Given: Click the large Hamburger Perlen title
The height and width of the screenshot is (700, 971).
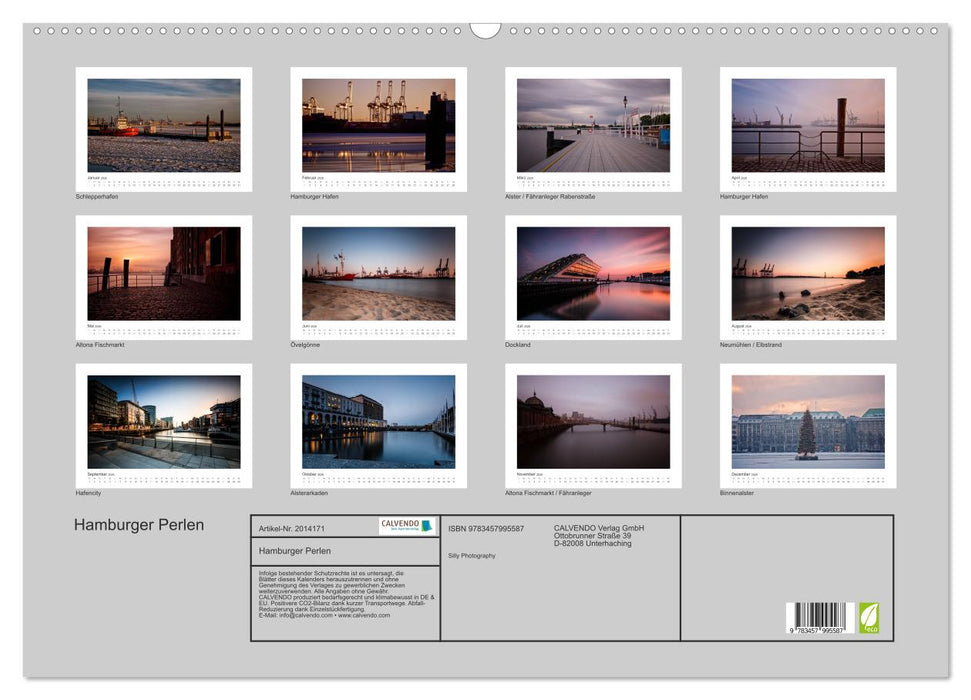Looking at the screenshot, I should point(139,525).
